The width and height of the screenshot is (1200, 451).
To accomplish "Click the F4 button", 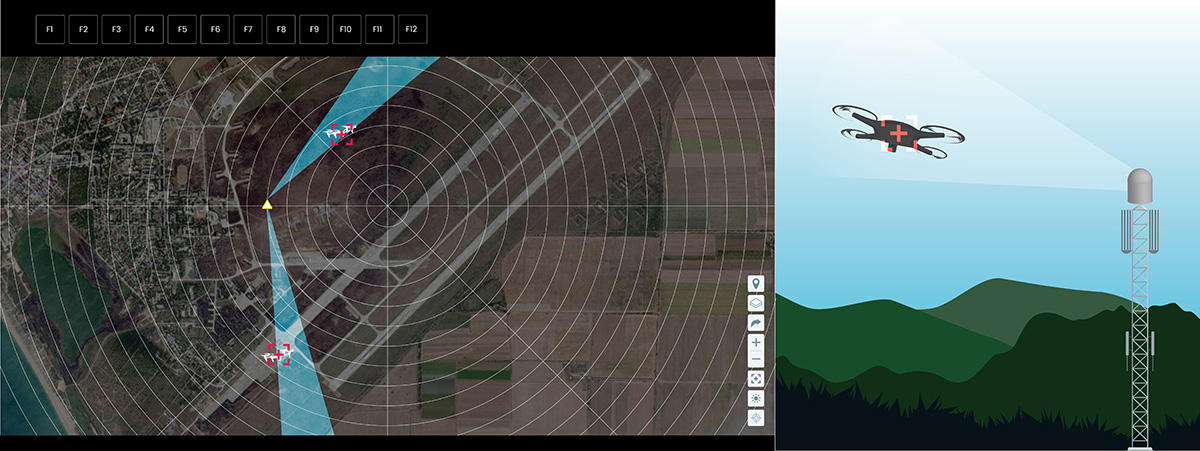I will point(149,30).
